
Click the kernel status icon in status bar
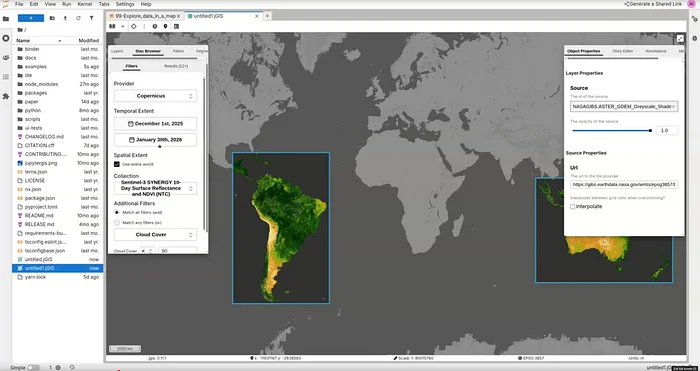click(58, 367)
